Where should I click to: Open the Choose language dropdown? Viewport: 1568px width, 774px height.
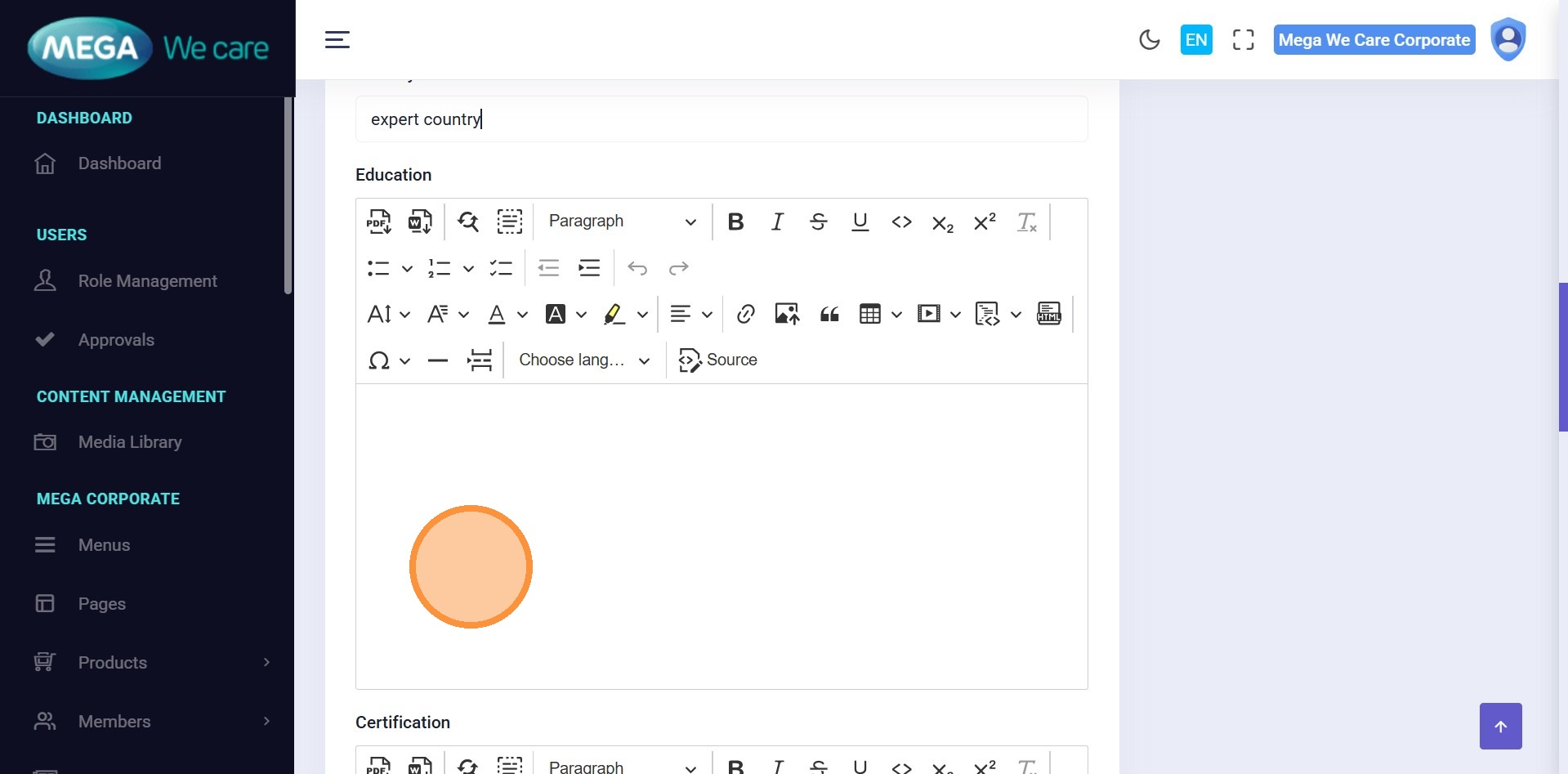click(584, 360)
